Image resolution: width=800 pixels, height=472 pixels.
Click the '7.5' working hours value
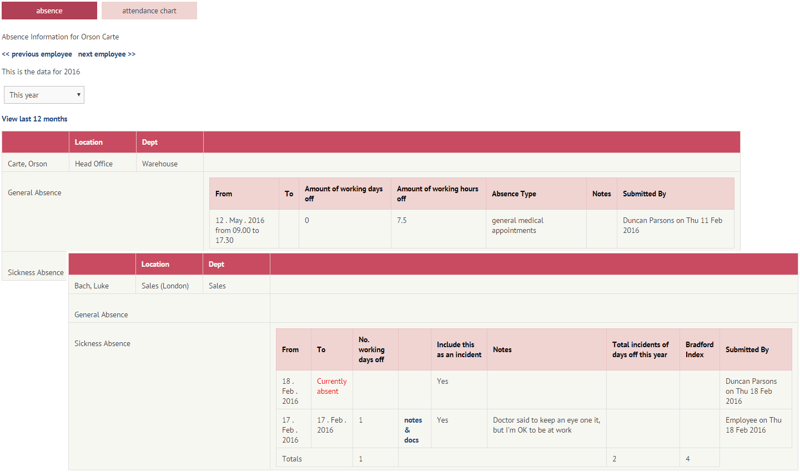pos(402,220)
